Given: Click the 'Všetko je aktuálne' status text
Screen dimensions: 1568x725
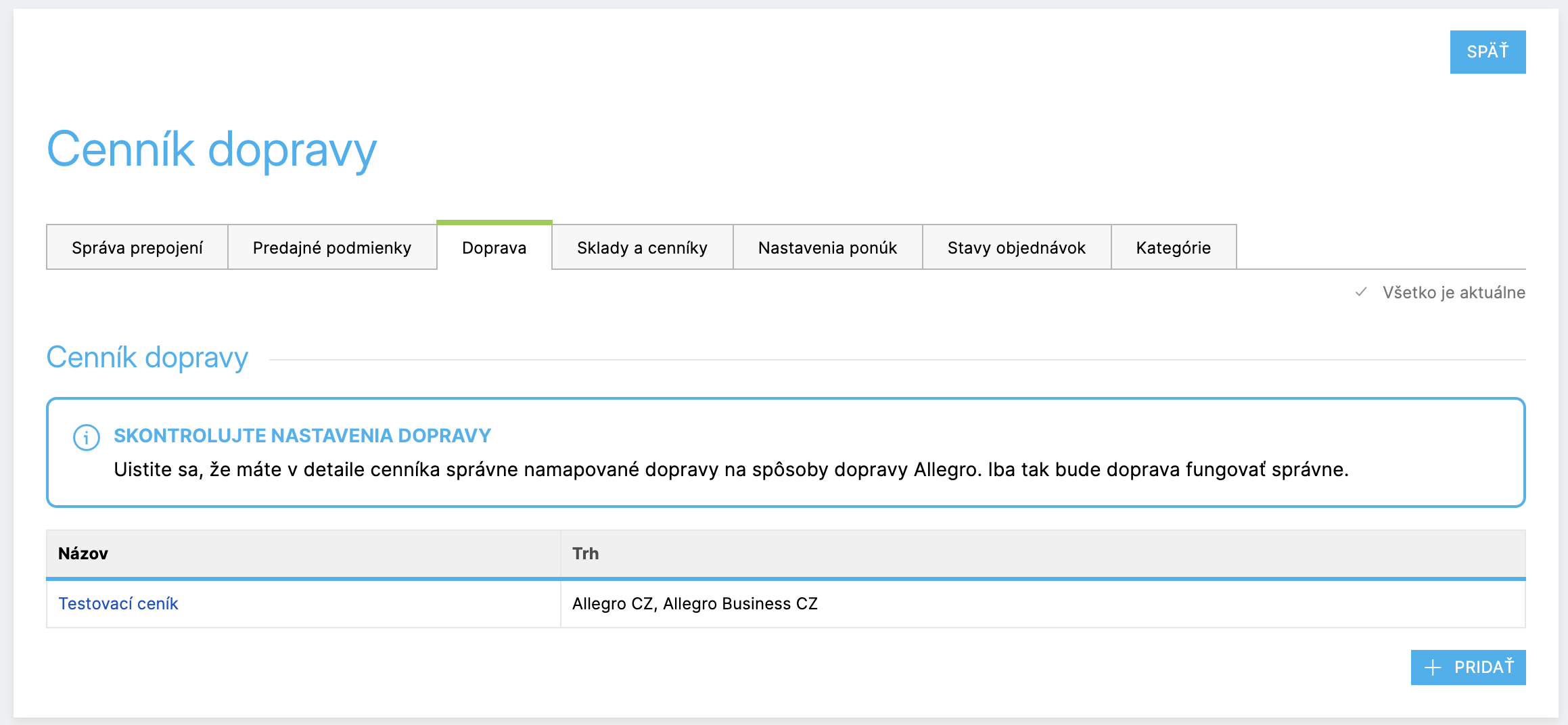Looking at the screenshot, I should coord(1453,293).
